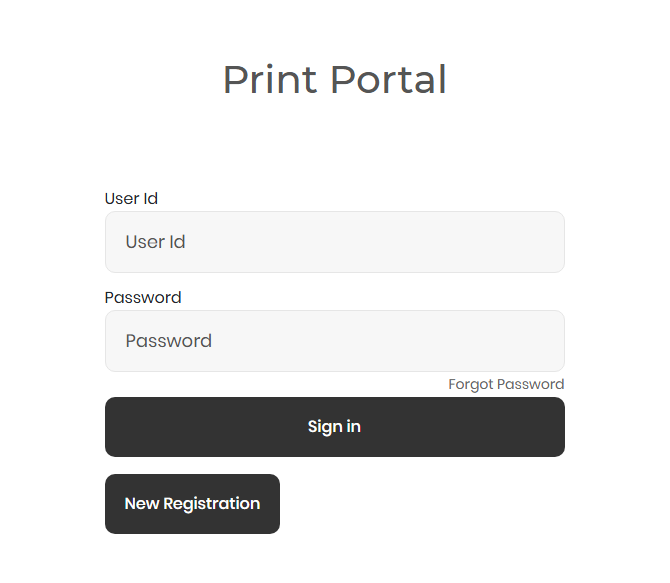Submit the login form with Sign in
The image size is (670, 583).
coord(334,427)
